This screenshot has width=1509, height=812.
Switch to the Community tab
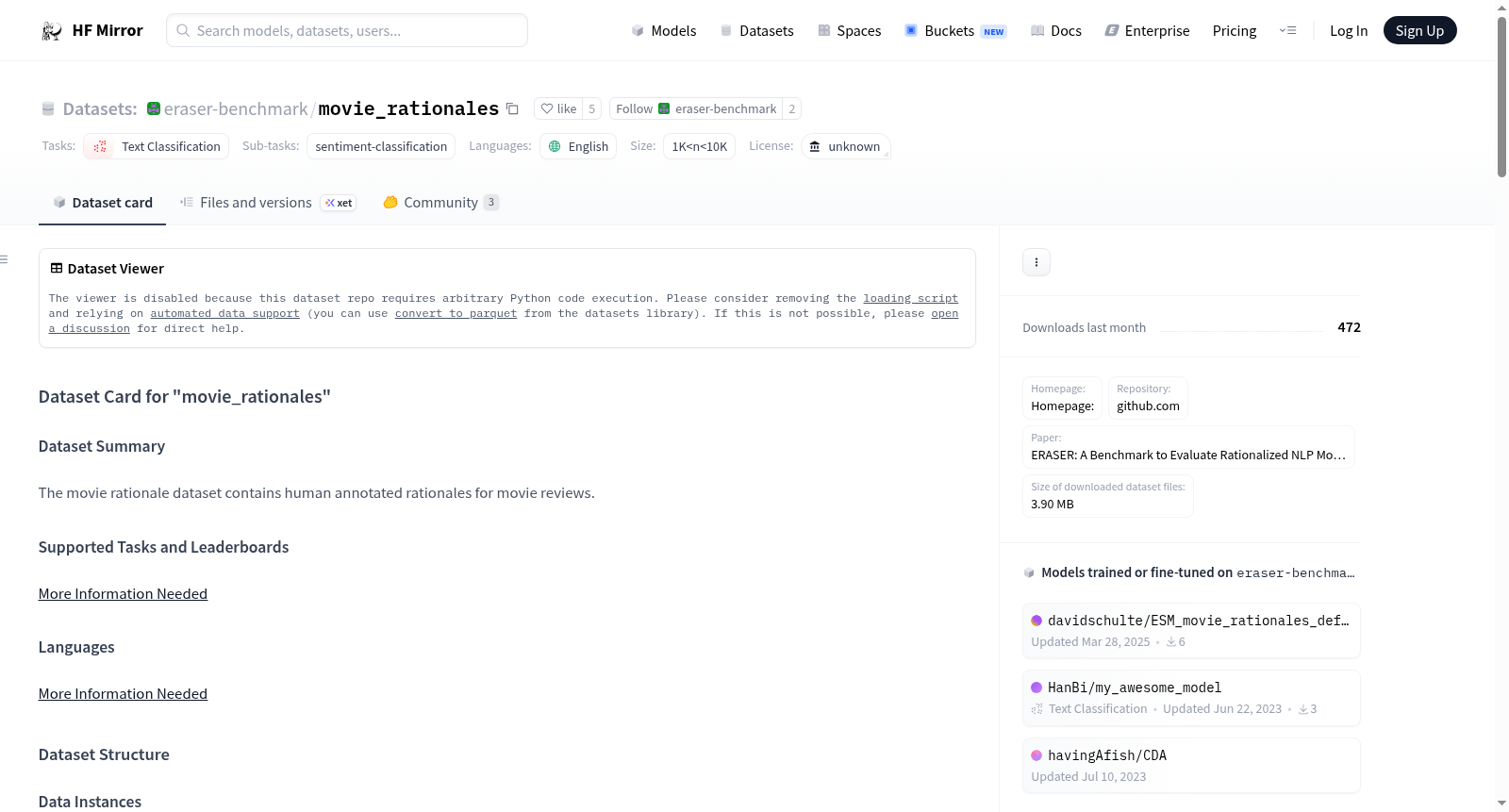point(440,203)
